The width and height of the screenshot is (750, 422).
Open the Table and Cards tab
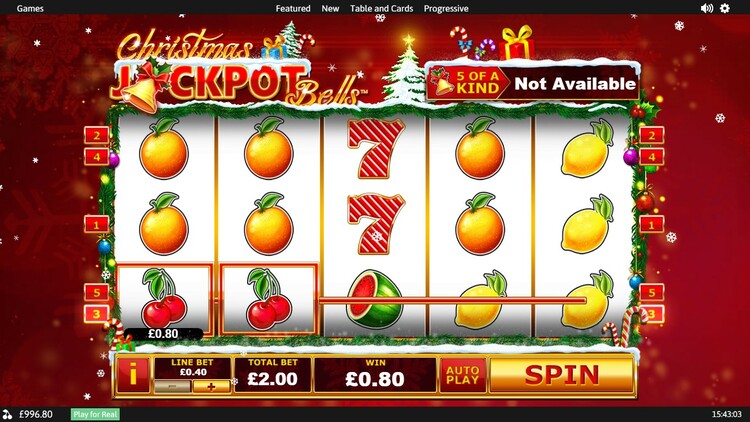click(381, 9)
